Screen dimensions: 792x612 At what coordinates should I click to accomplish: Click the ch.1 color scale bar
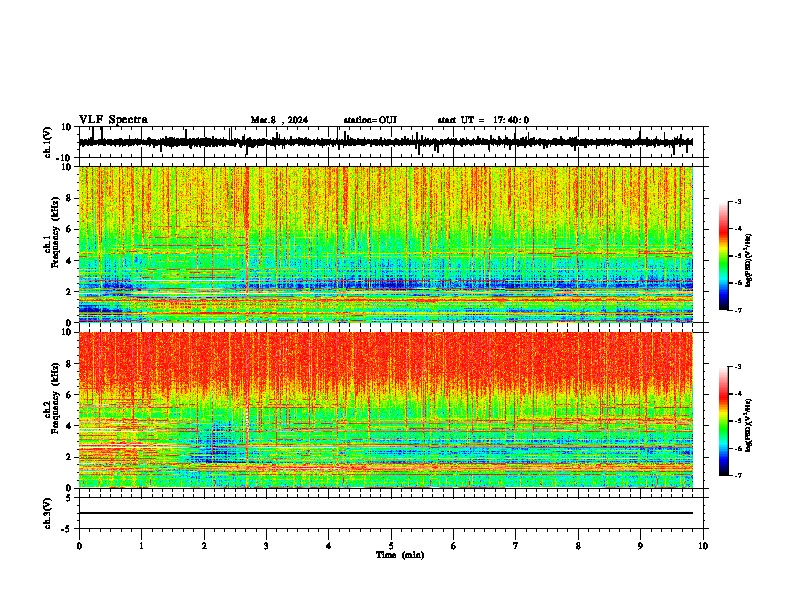pos(724,256)
